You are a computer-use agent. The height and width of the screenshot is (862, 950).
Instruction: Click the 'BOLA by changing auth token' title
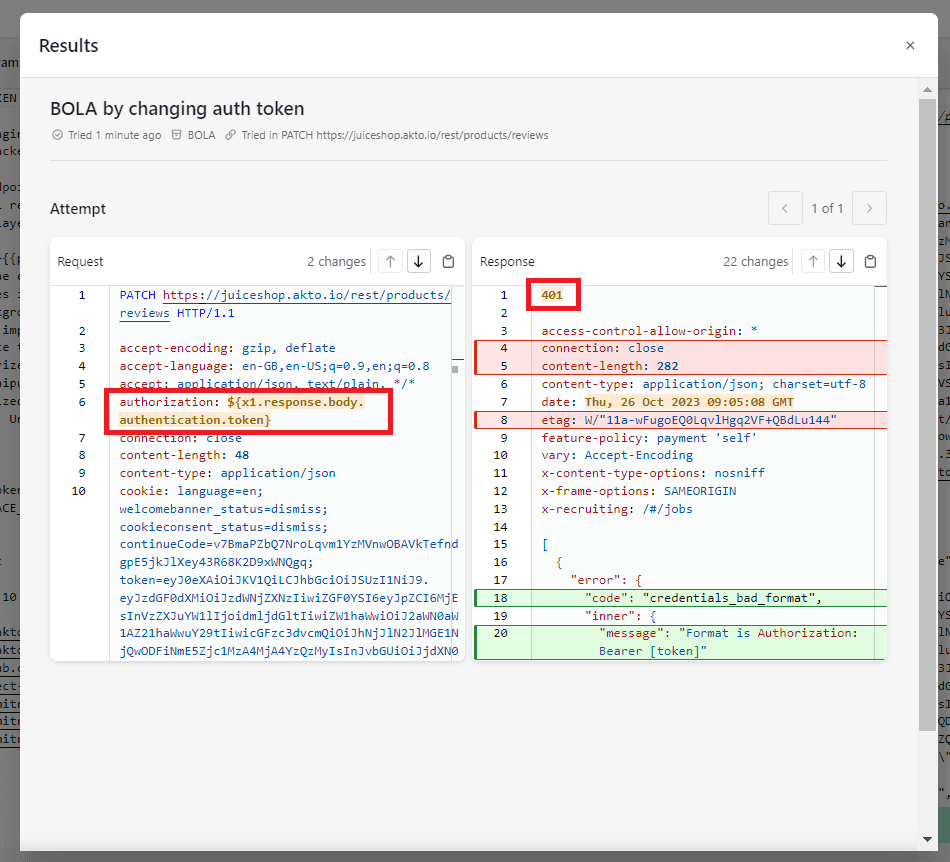pyautogui.click(x=177, y=108)
